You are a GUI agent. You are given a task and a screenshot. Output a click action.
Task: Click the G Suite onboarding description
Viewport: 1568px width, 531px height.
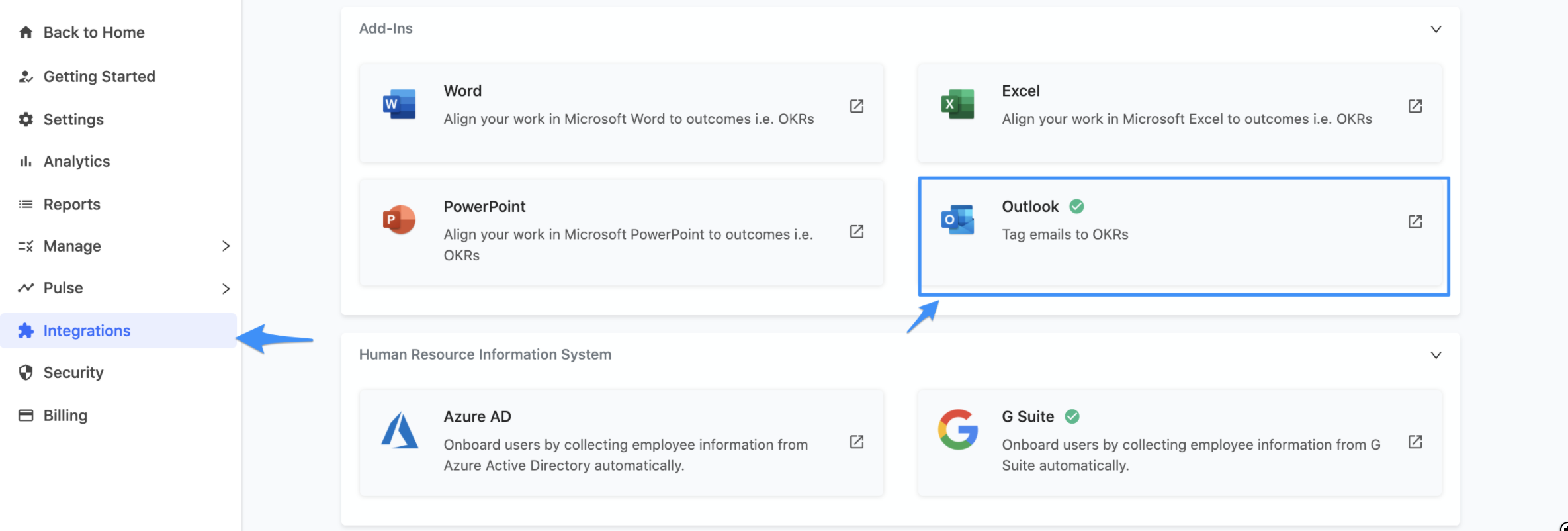pos(1191,455)
